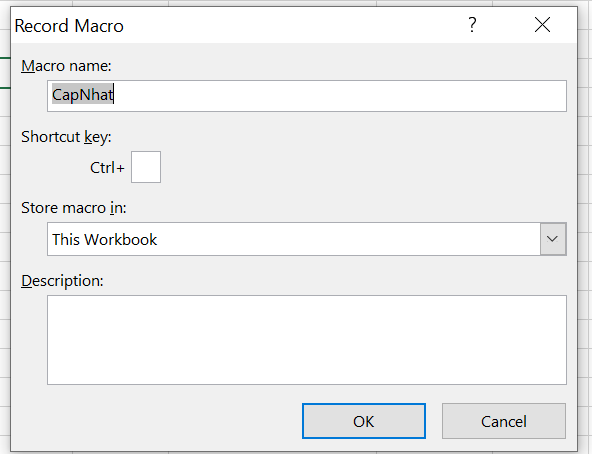Click the Description label
Viewport: 592px width, 454px height.
pyautogui.click(x=62, y=281)
